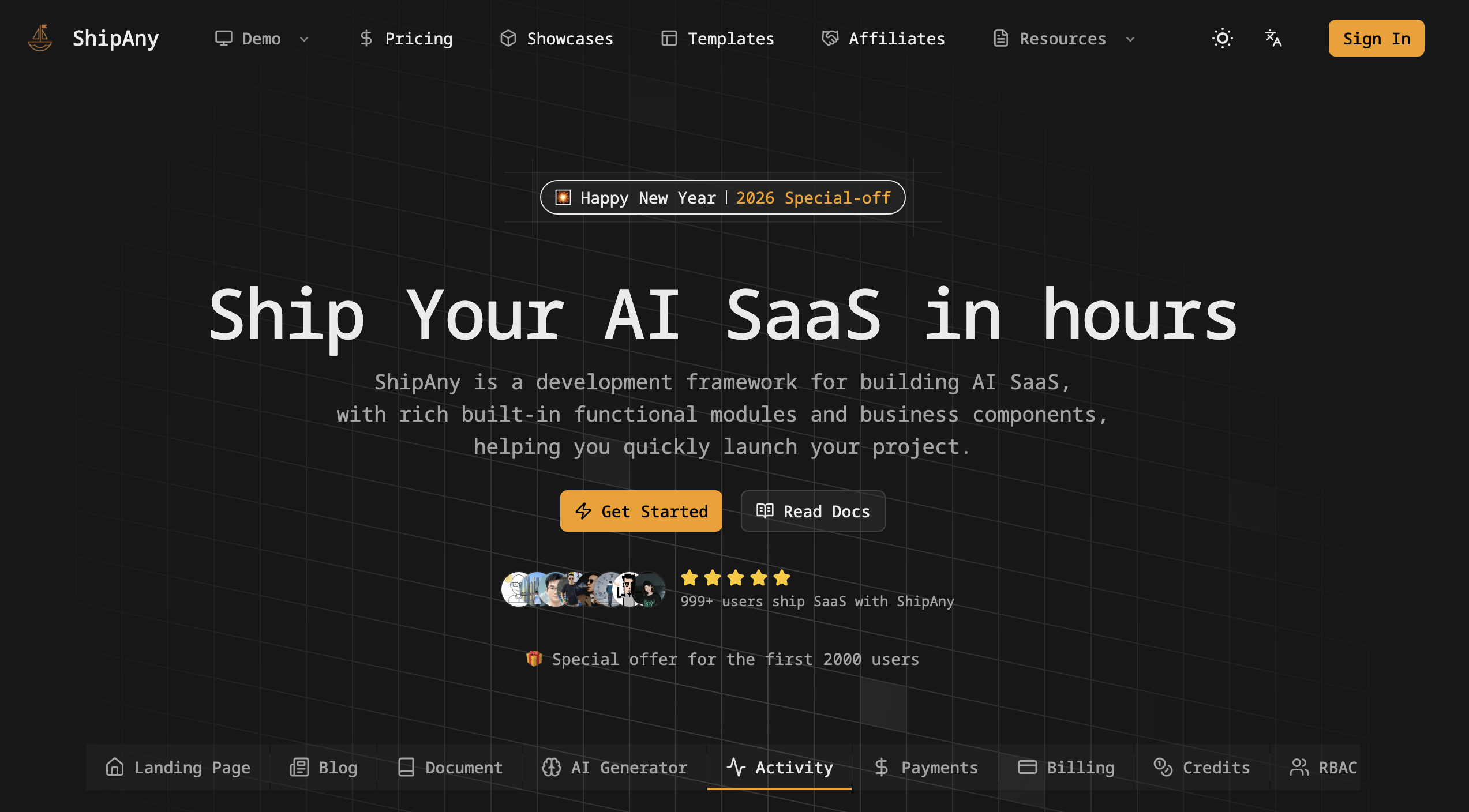This screenshot has height=812, width=1469.
Task: Open the RBAC tab
Action: click(x=1324, y=767)
